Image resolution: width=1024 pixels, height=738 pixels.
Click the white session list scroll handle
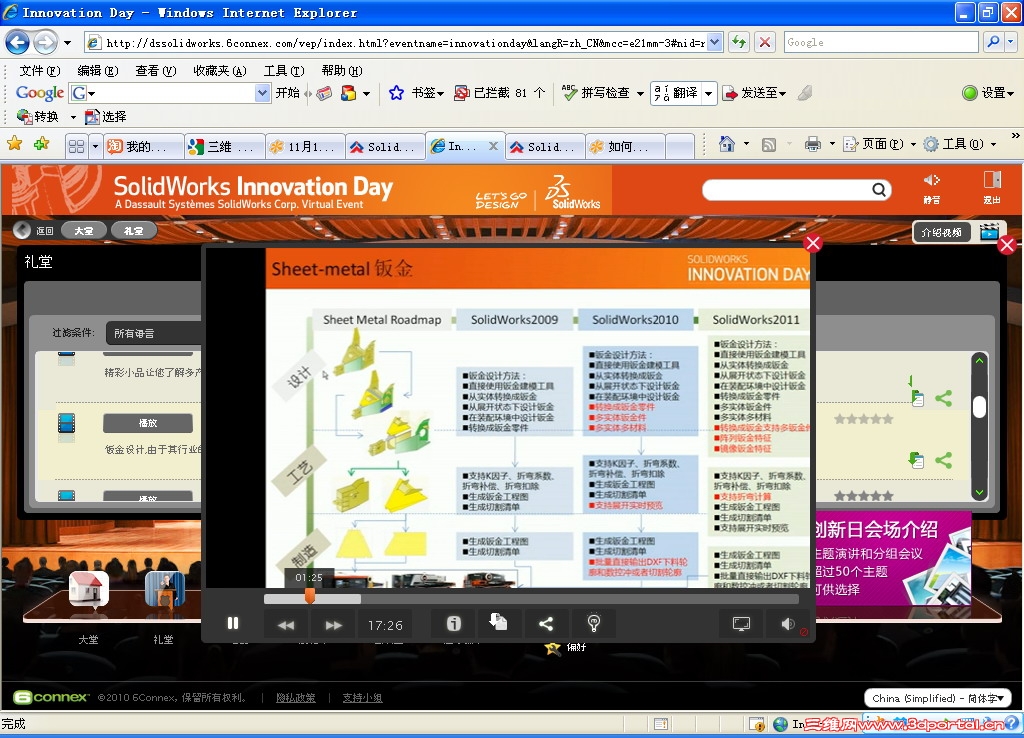tap(979, 406)
